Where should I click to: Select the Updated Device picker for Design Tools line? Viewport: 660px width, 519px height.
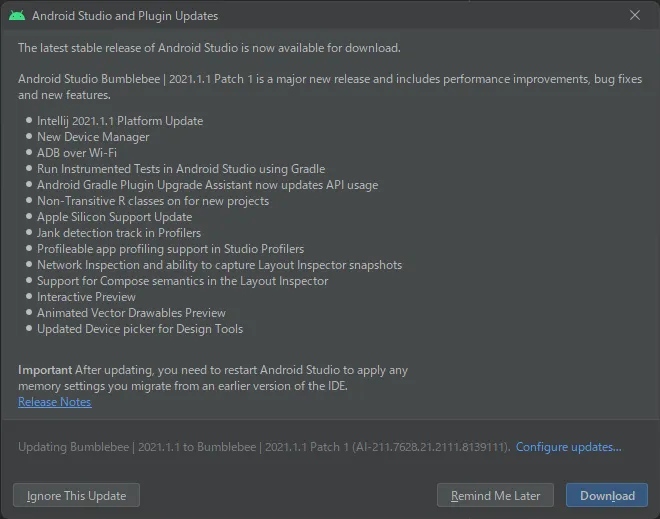coord(140,329)
